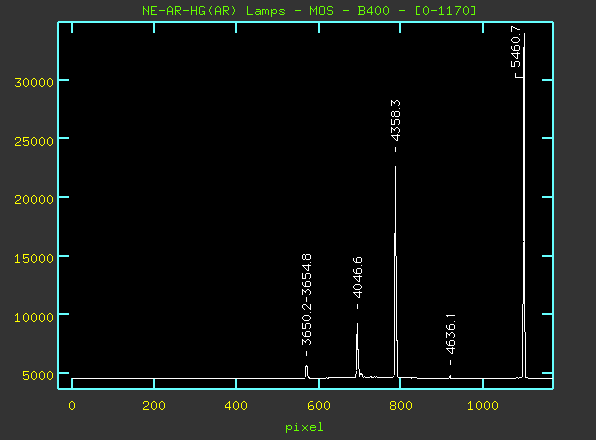Click the y-axis value 25000

34,141
